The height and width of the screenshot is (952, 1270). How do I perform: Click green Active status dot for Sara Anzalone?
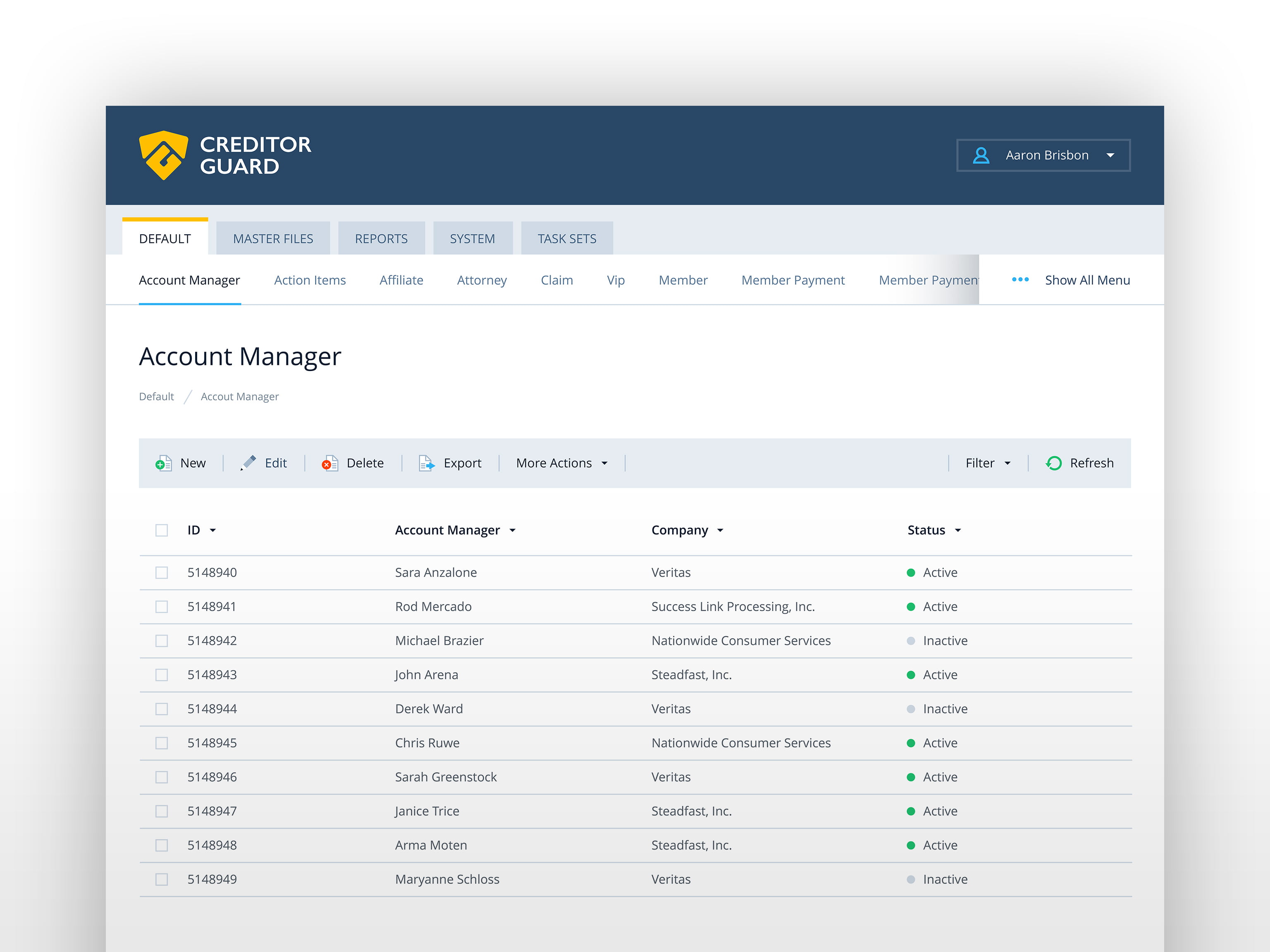(911, 573)
